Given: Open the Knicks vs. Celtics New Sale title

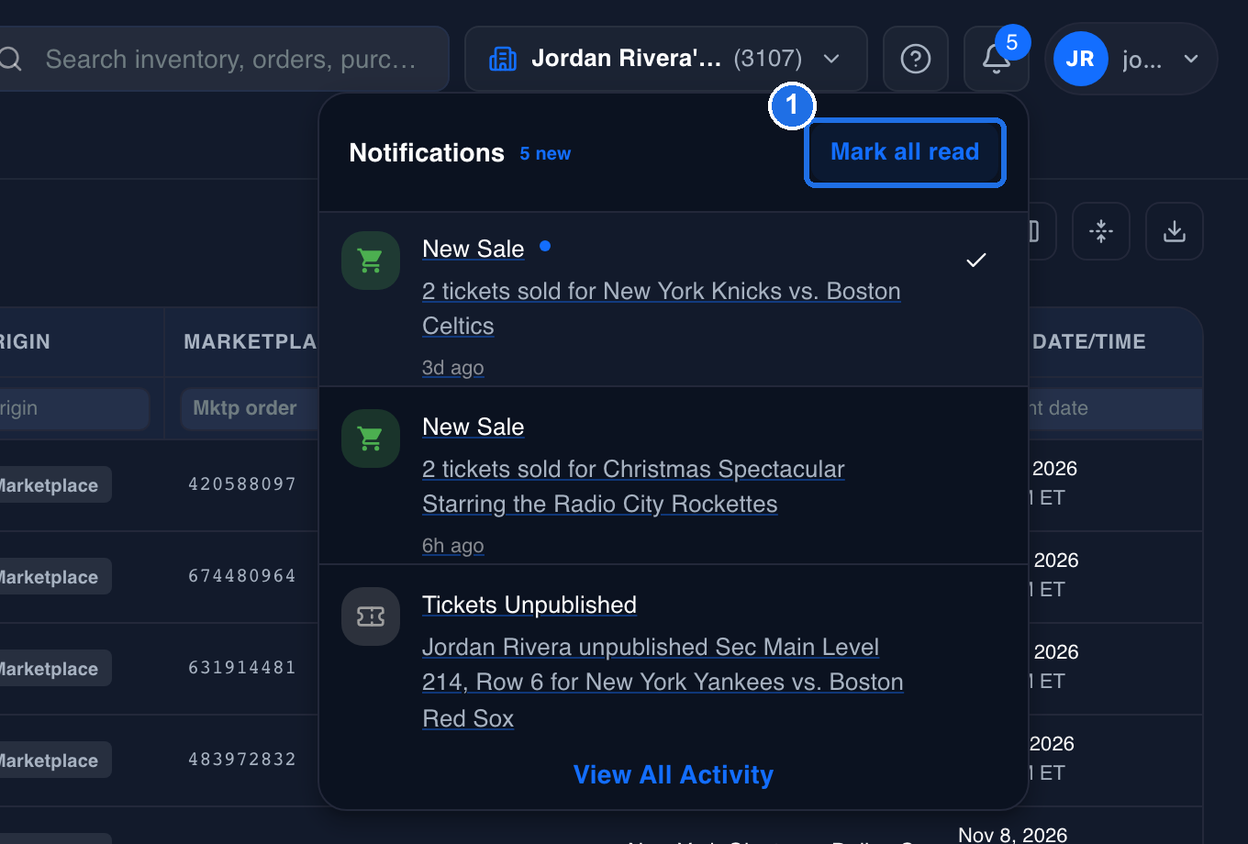Looking at the screenshot, I should [x=473, y=249].
